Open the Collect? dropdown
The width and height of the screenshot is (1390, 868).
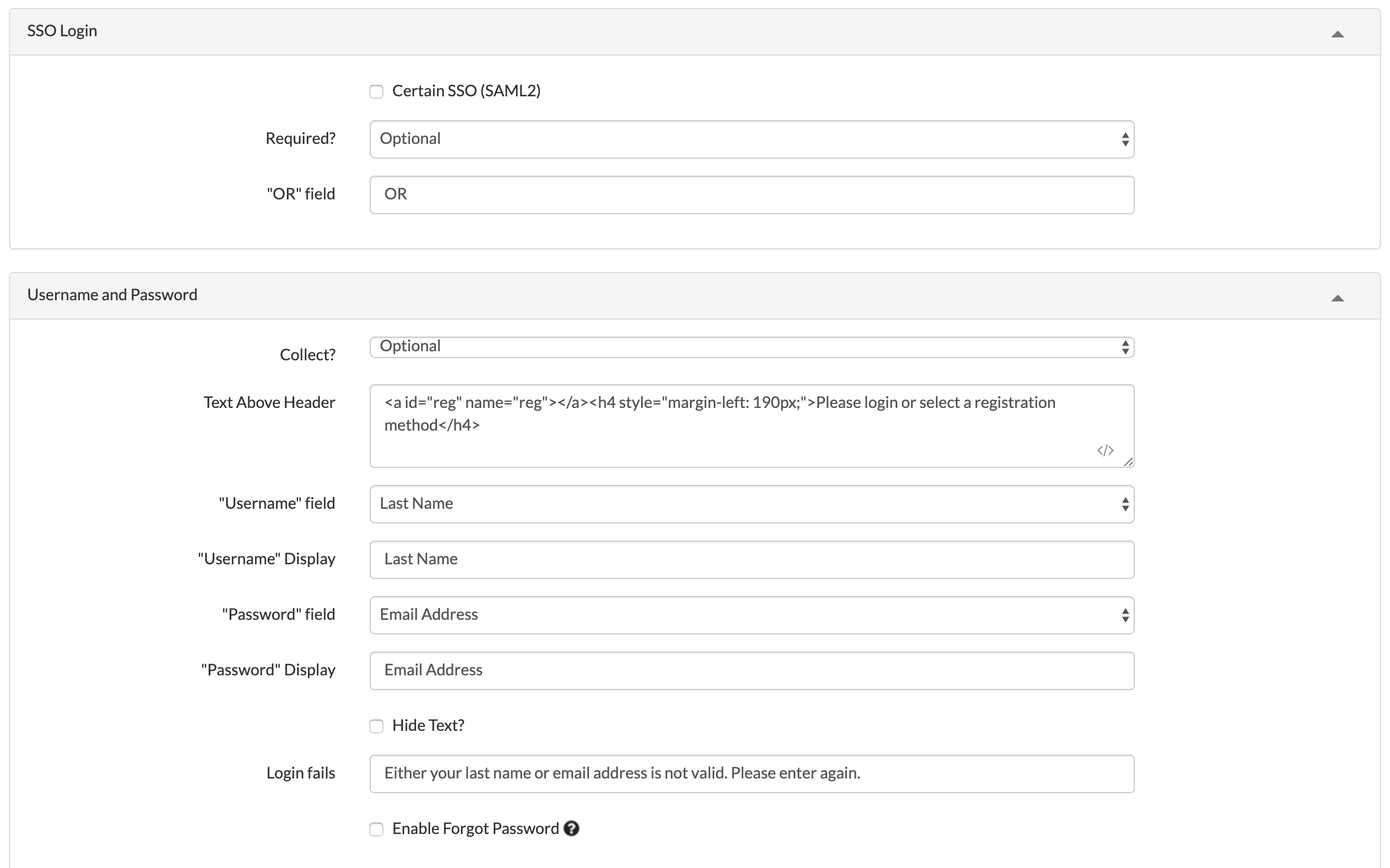tap(752, 347)
